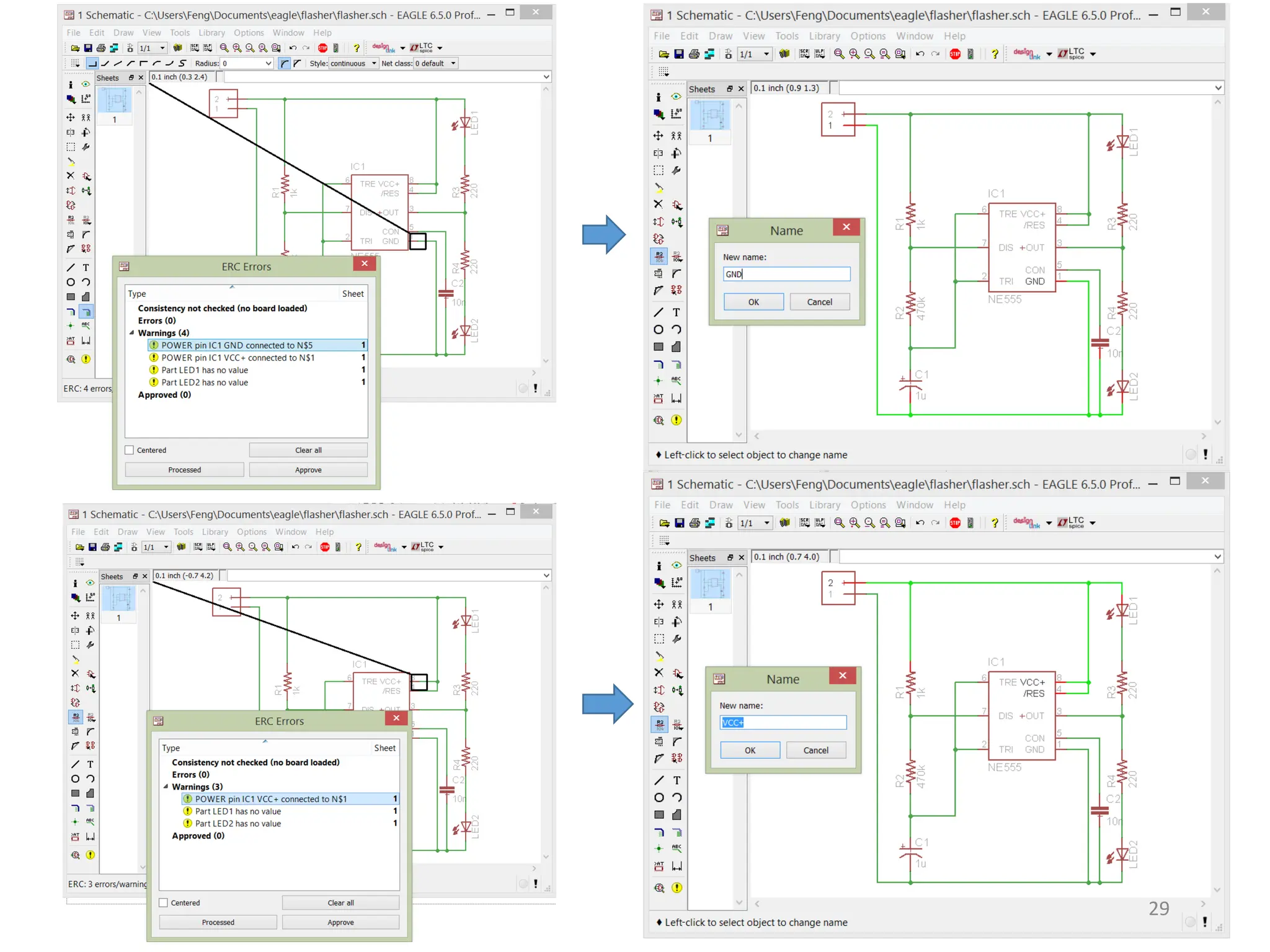This screenshot has height=952, width=1270.
Task: Click the New name field containing GND
Action: 786,274
